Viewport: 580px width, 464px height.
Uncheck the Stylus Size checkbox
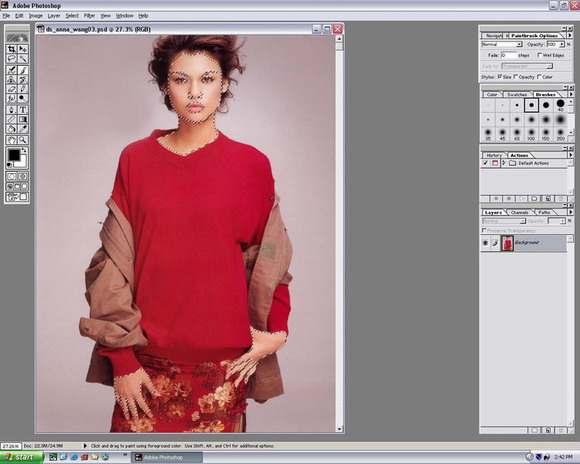499,77
